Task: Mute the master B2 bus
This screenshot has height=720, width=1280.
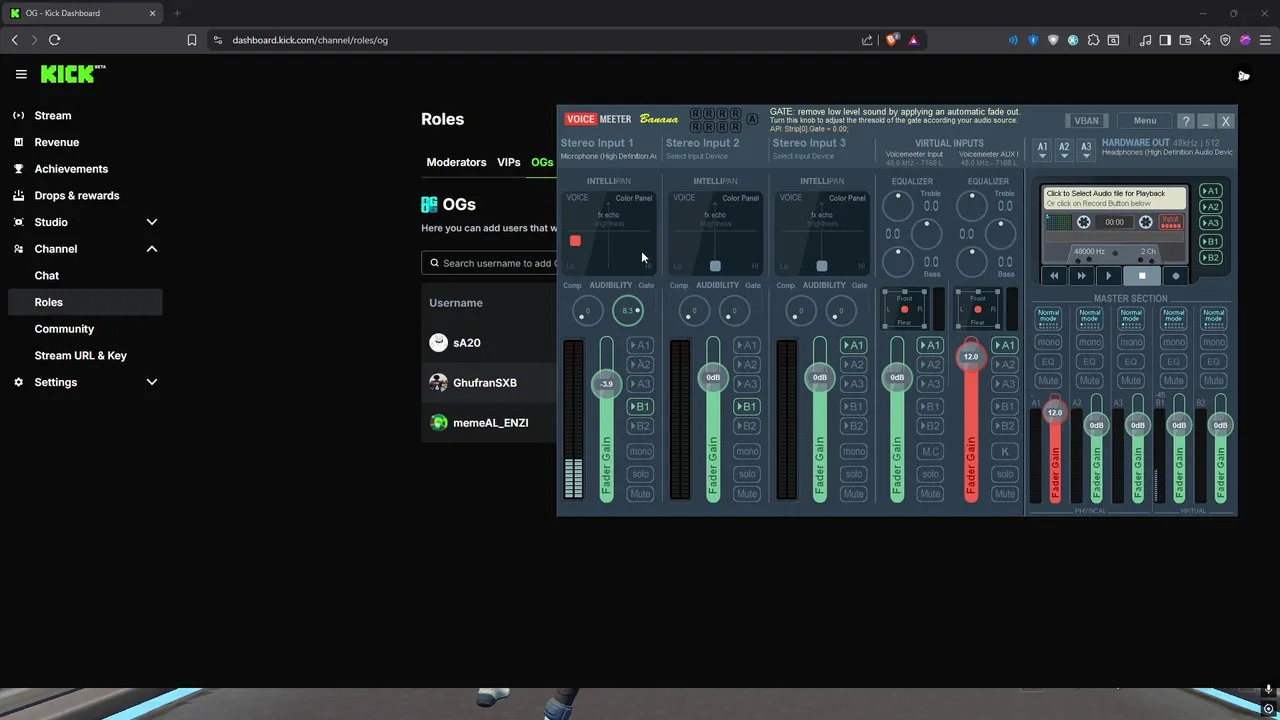Action: (1214, 380)
